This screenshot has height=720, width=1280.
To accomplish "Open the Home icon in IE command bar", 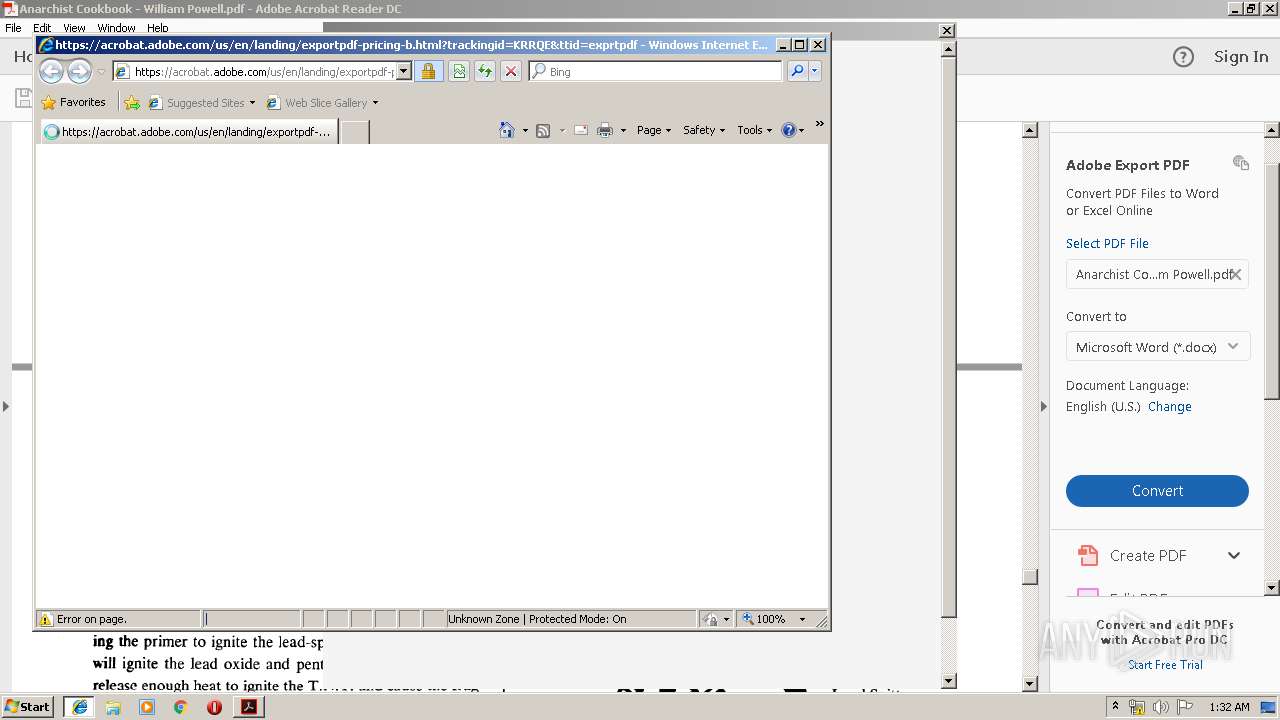I will pos(506,130).
